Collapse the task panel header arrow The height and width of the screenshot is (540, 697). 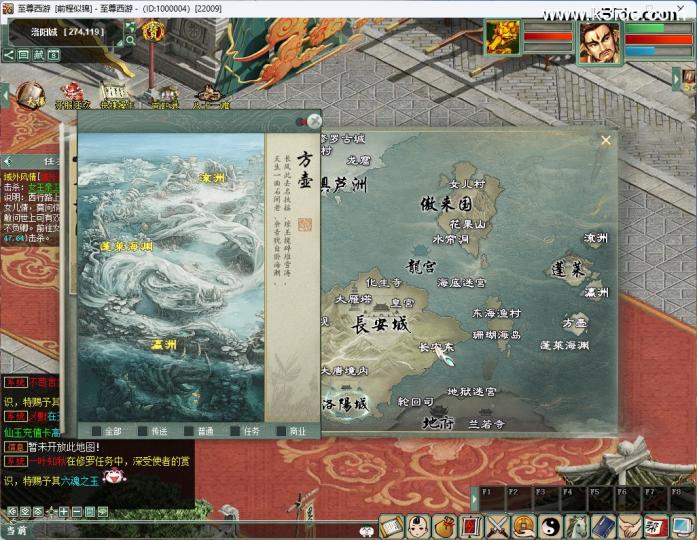pos(7,160)
